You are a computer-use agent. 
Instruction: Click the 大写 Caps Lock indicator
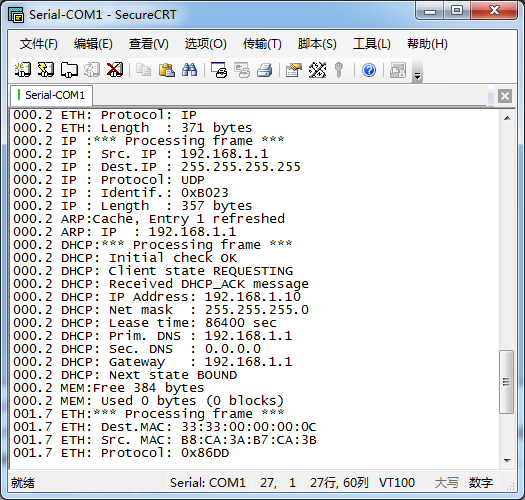coord(446,483)
